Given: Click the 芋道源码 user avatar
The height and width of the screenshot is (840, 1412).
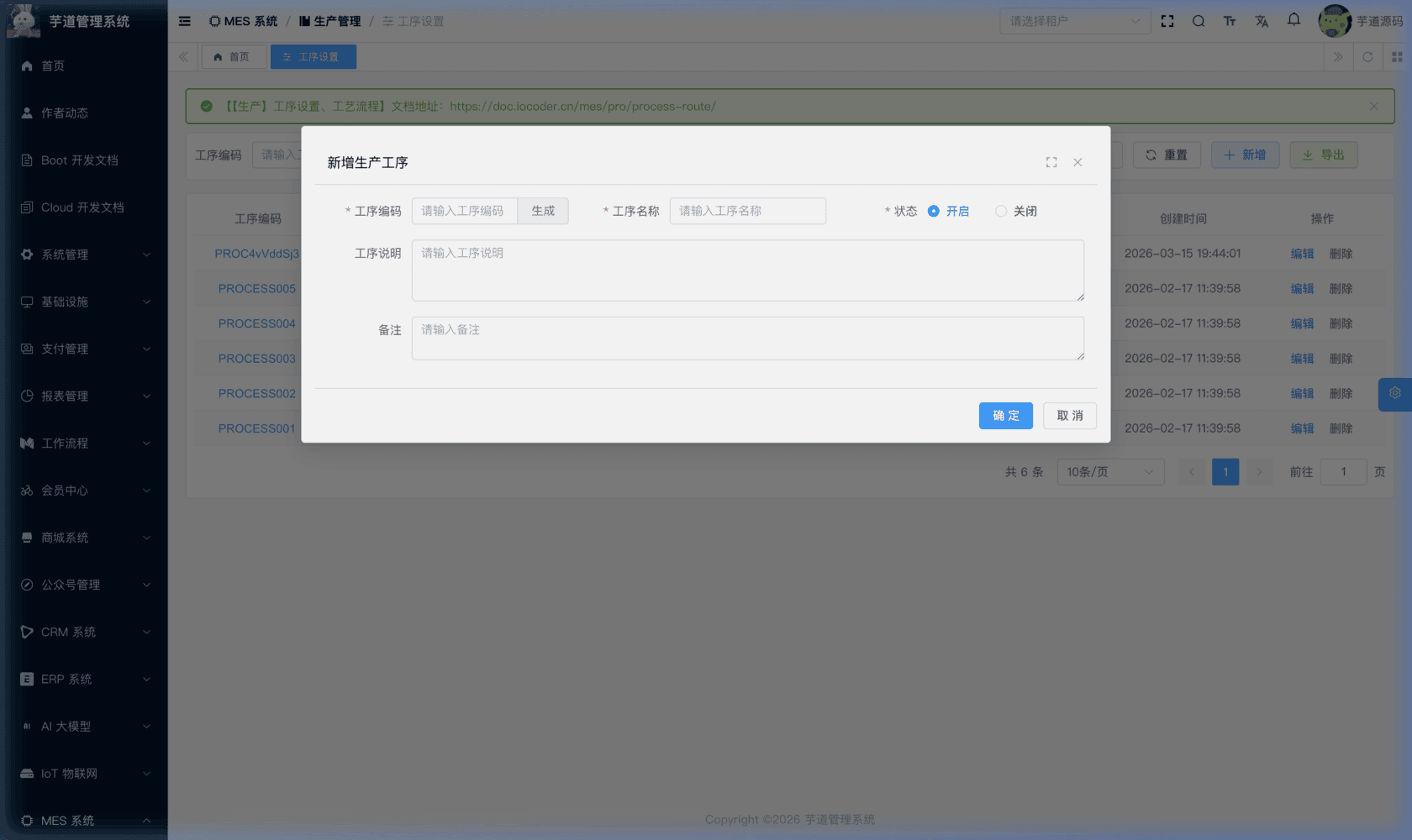Looking at the screenshot, I should tap(1335, 21).
